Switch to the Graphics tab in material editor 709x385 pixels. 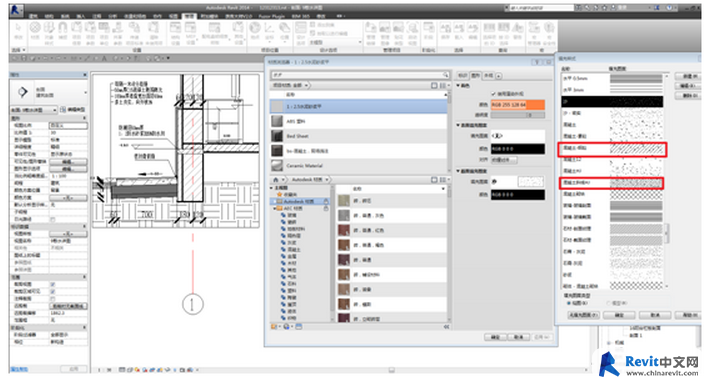point(475,76)
